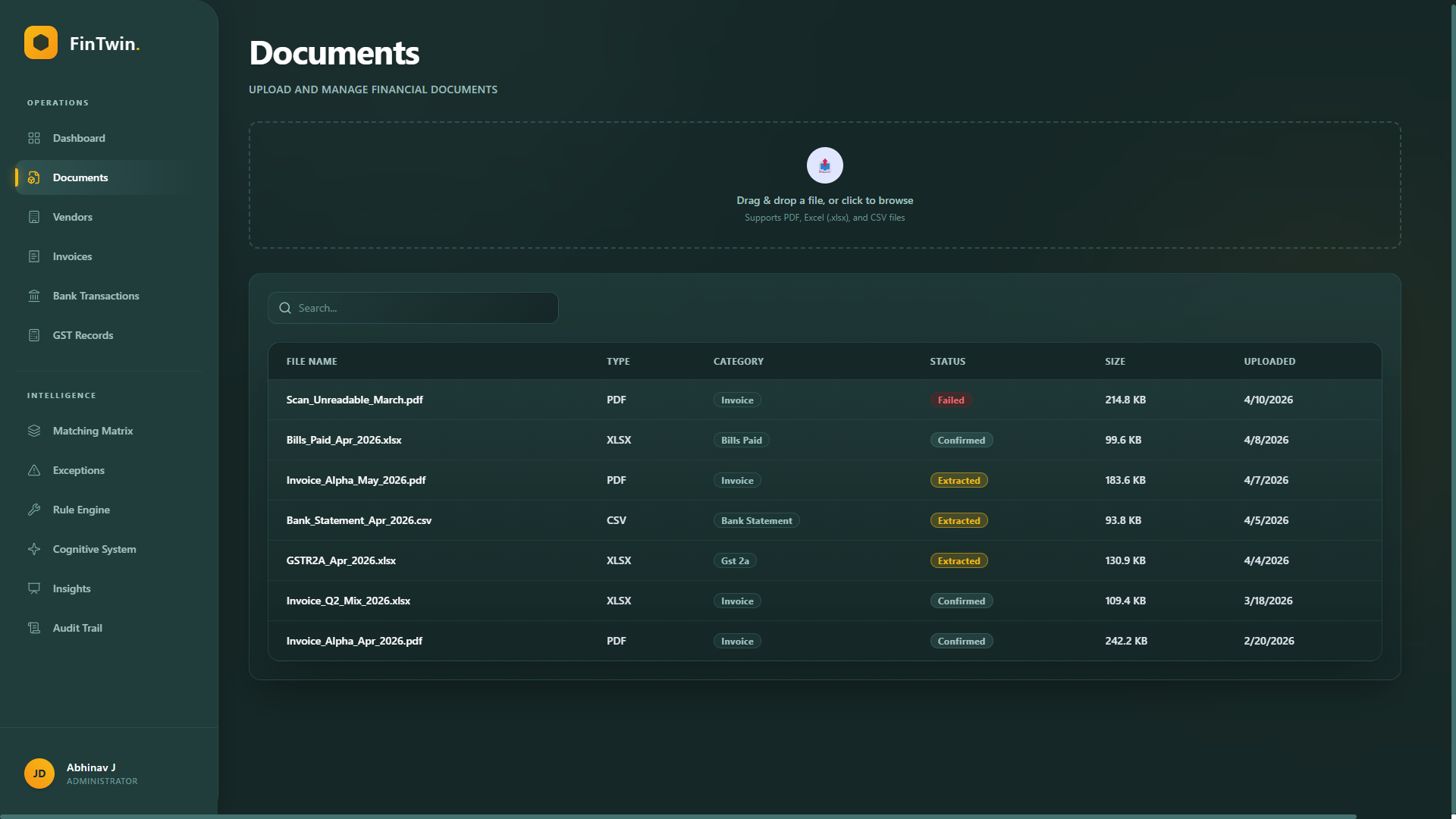Click the Cognitive System sparkle icon
The image size is (1456, 819).
coord(34,549)
